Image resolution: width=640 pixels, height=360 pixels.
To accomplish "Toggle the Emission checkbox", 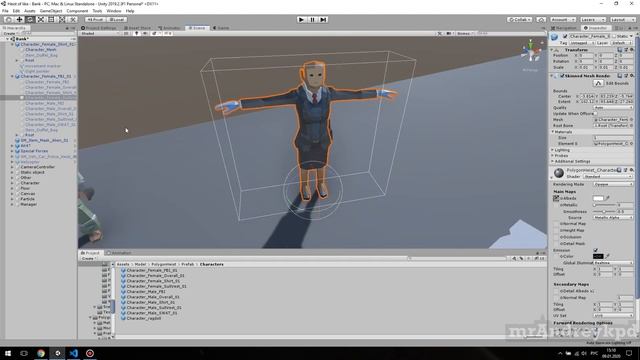I will (596, 250).
